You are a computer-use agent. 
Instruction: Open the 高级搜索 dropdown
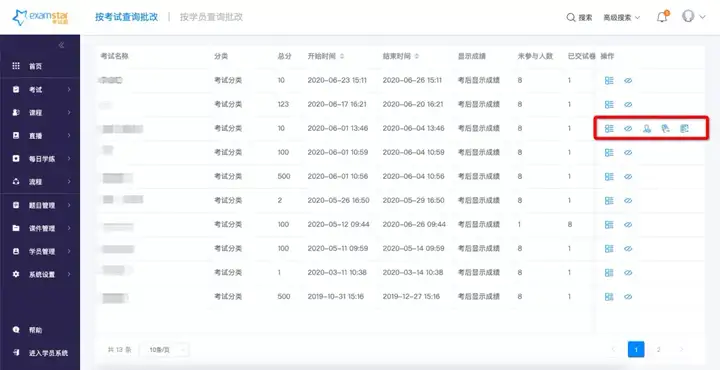(x=622, y=17)
